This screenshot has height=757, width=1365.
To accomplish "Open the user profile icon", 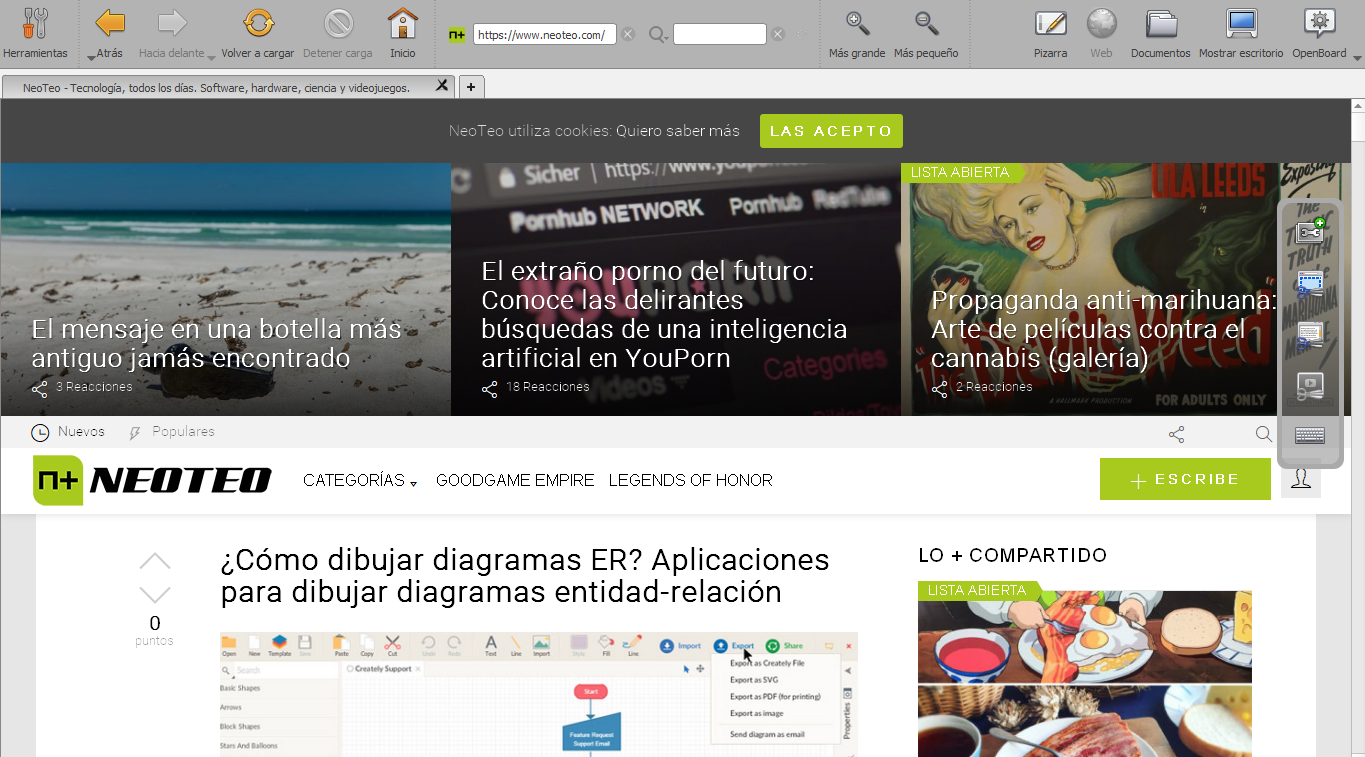I will [x=1301, y=479].
